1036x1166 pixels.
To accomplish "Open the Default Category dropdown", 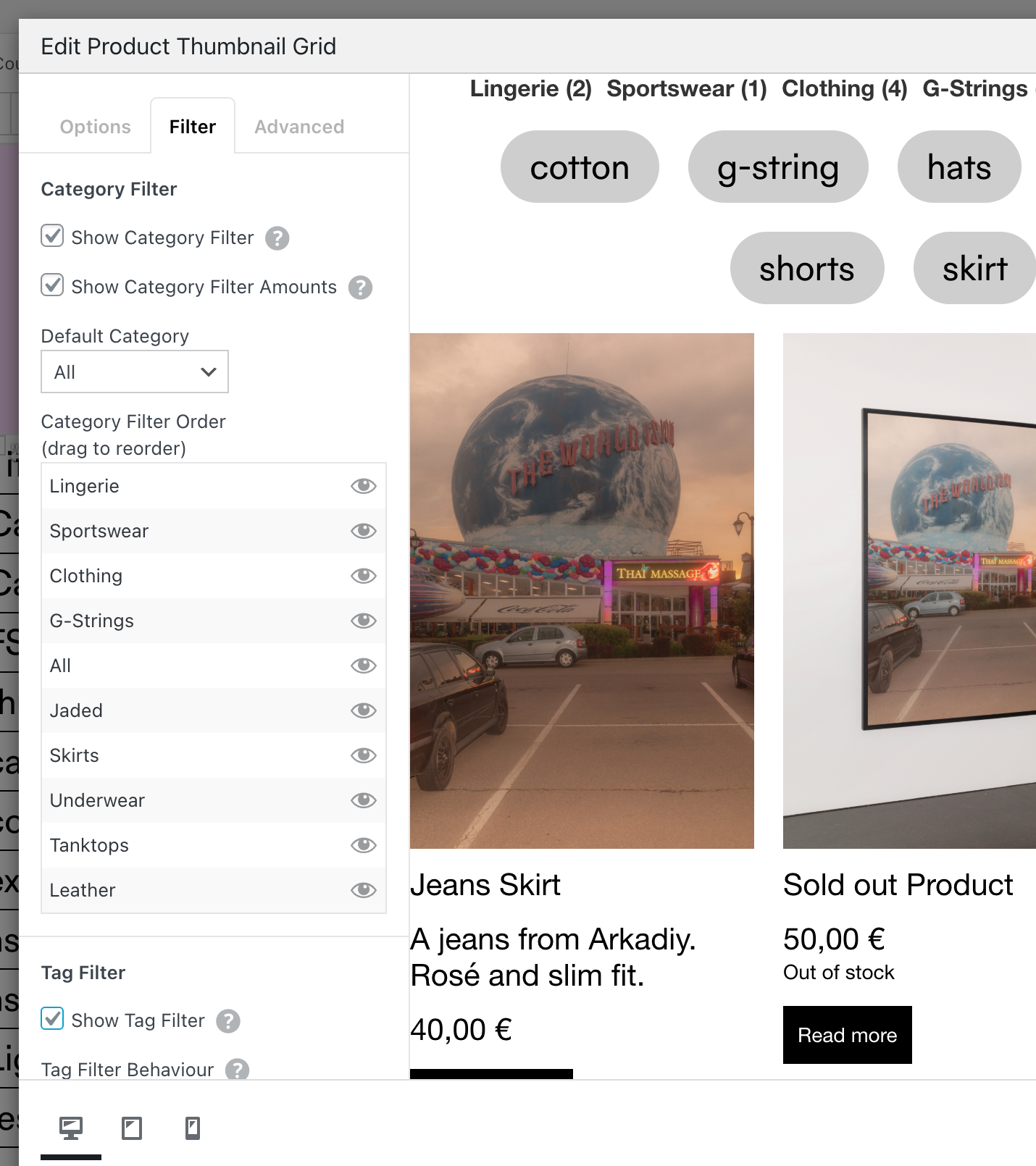I will (135, 372).
